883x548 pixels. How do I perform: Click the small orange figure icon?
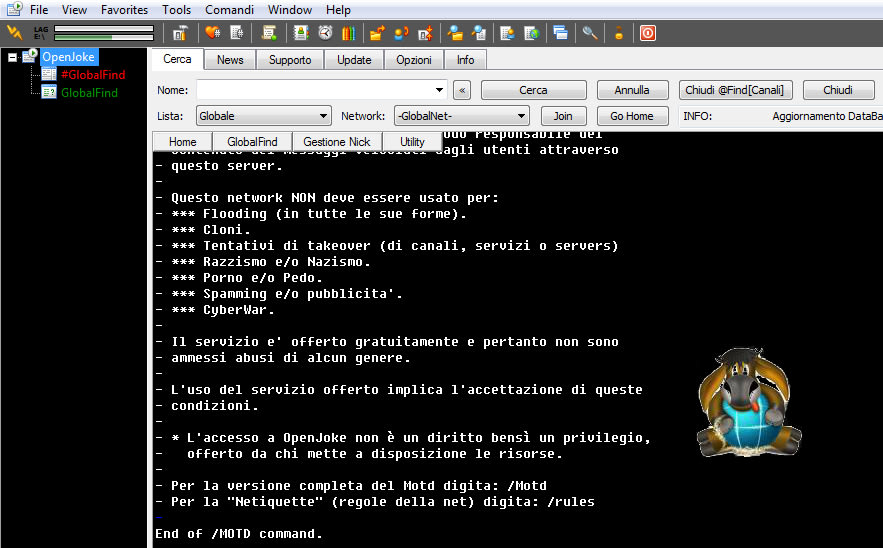point(618,33)
